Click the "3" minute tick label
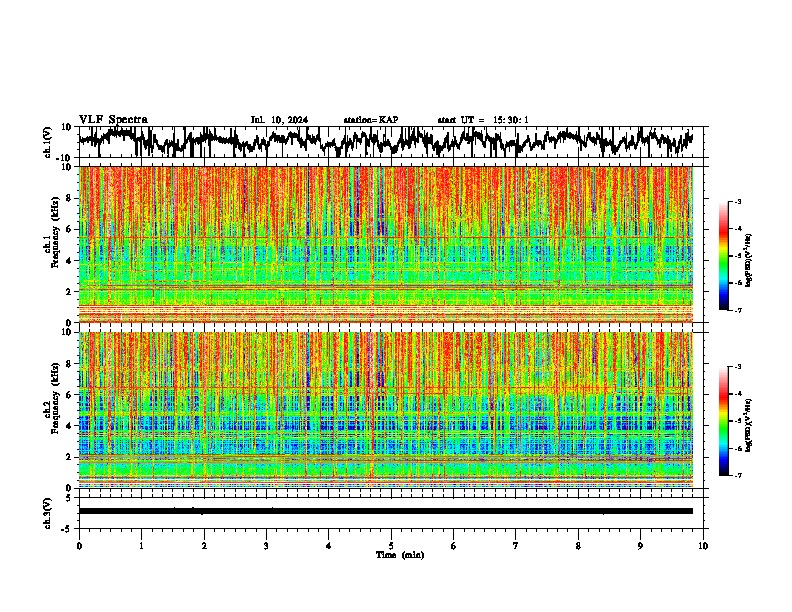 pyautogui.click(x=266, y=546)
